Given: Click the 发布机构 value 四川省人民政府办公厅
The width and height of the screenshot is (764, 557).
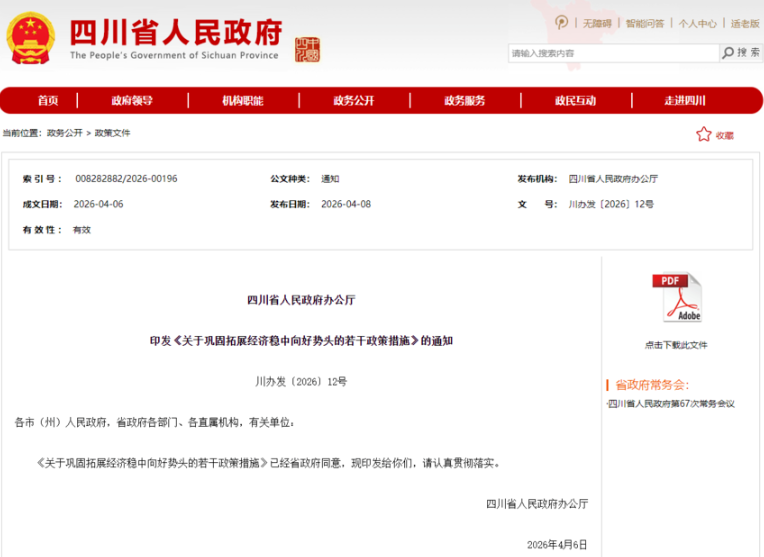Looking at the screenshot, I should tap(613, 179).
